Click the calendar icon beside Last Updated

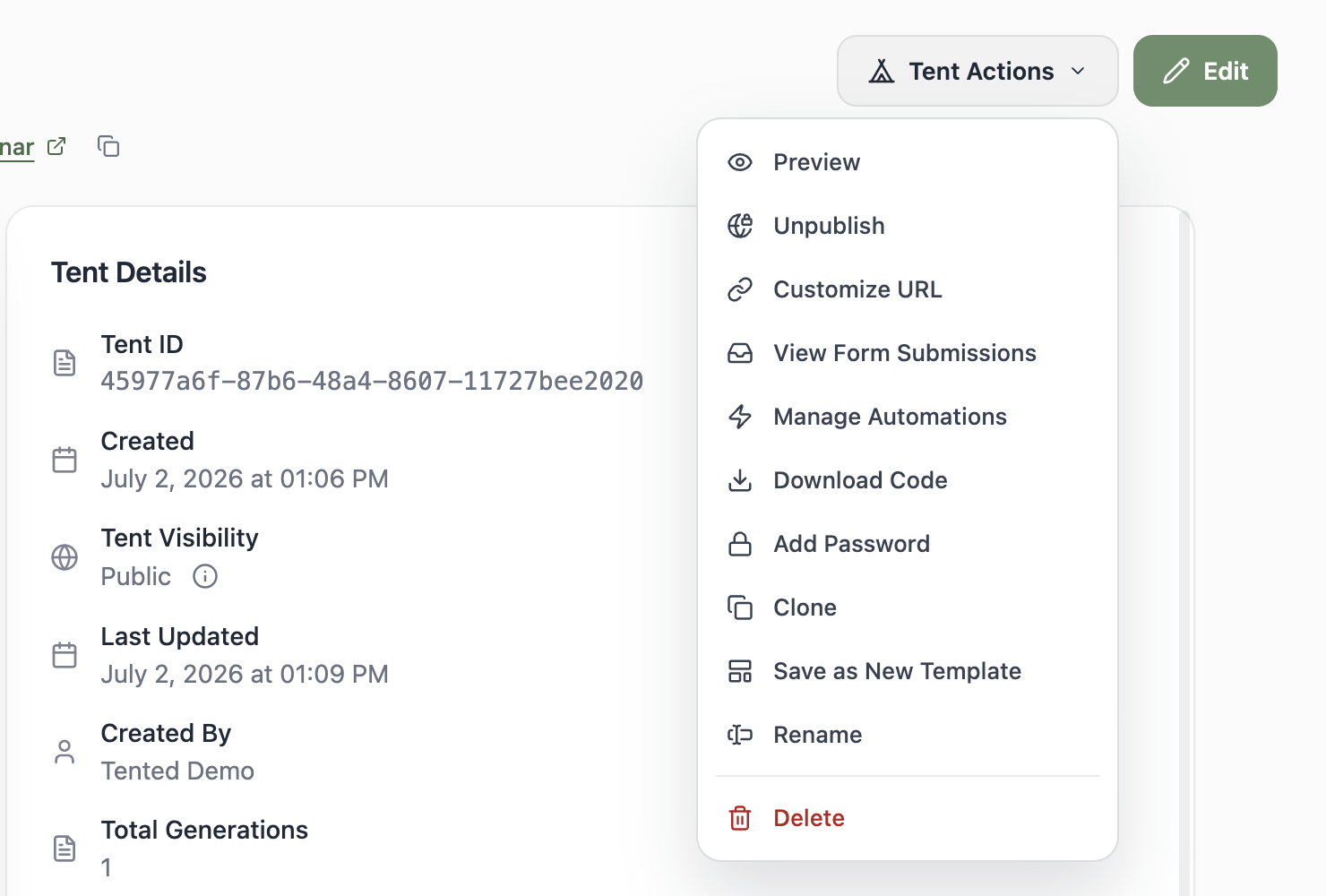click(65, 655)
